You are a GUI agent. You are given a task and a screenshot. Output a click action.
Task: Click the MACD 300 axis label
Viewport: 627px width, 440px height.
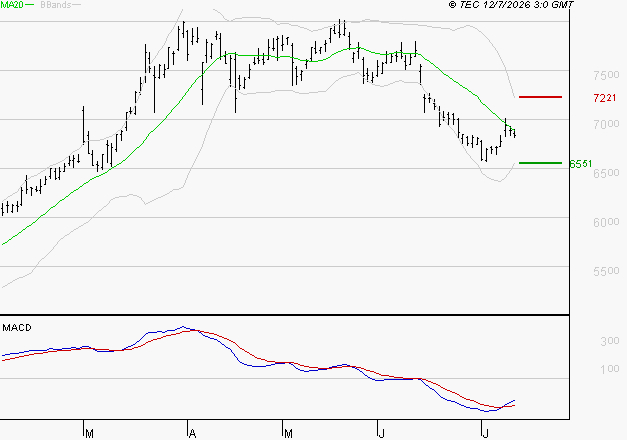pyautogui.click(x=610, y=341)
